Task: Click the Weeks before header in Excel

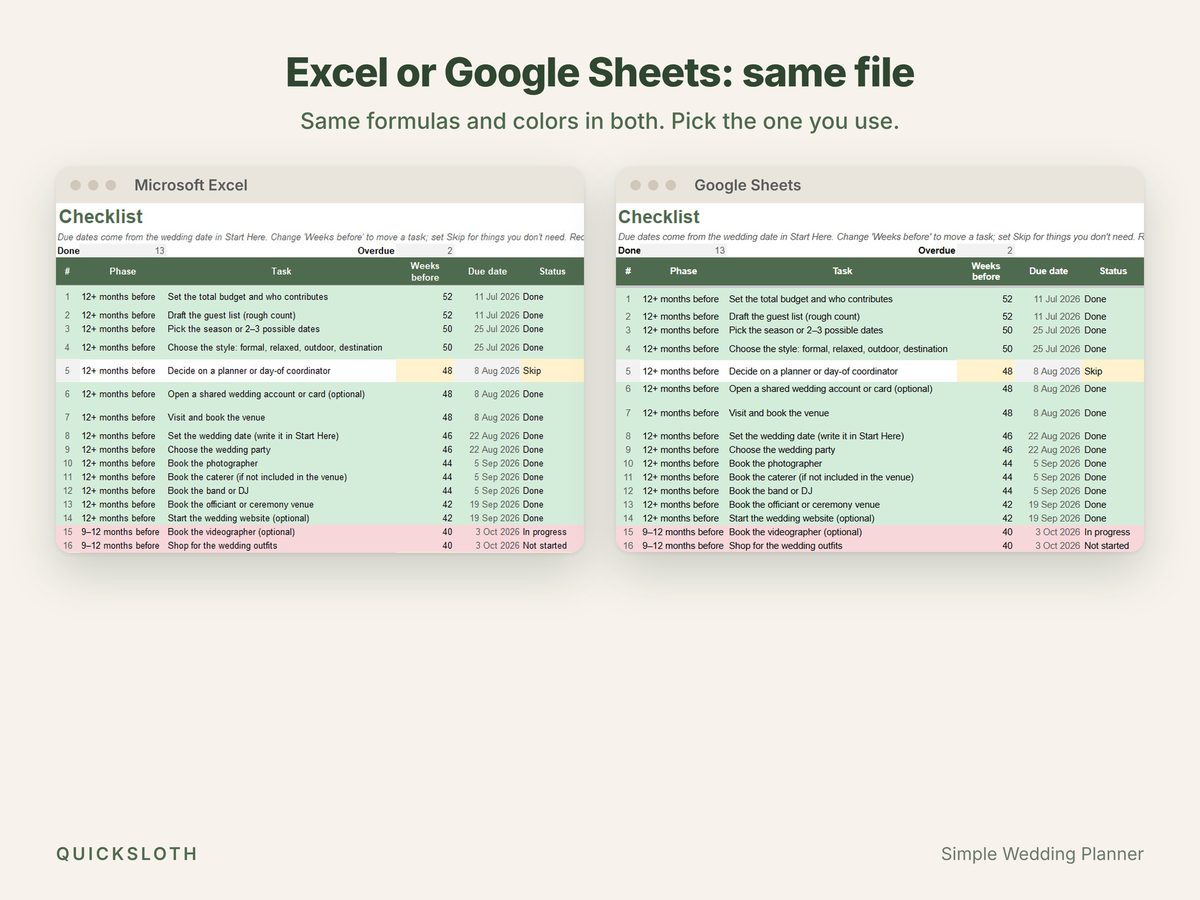Action: click(425, 271)
